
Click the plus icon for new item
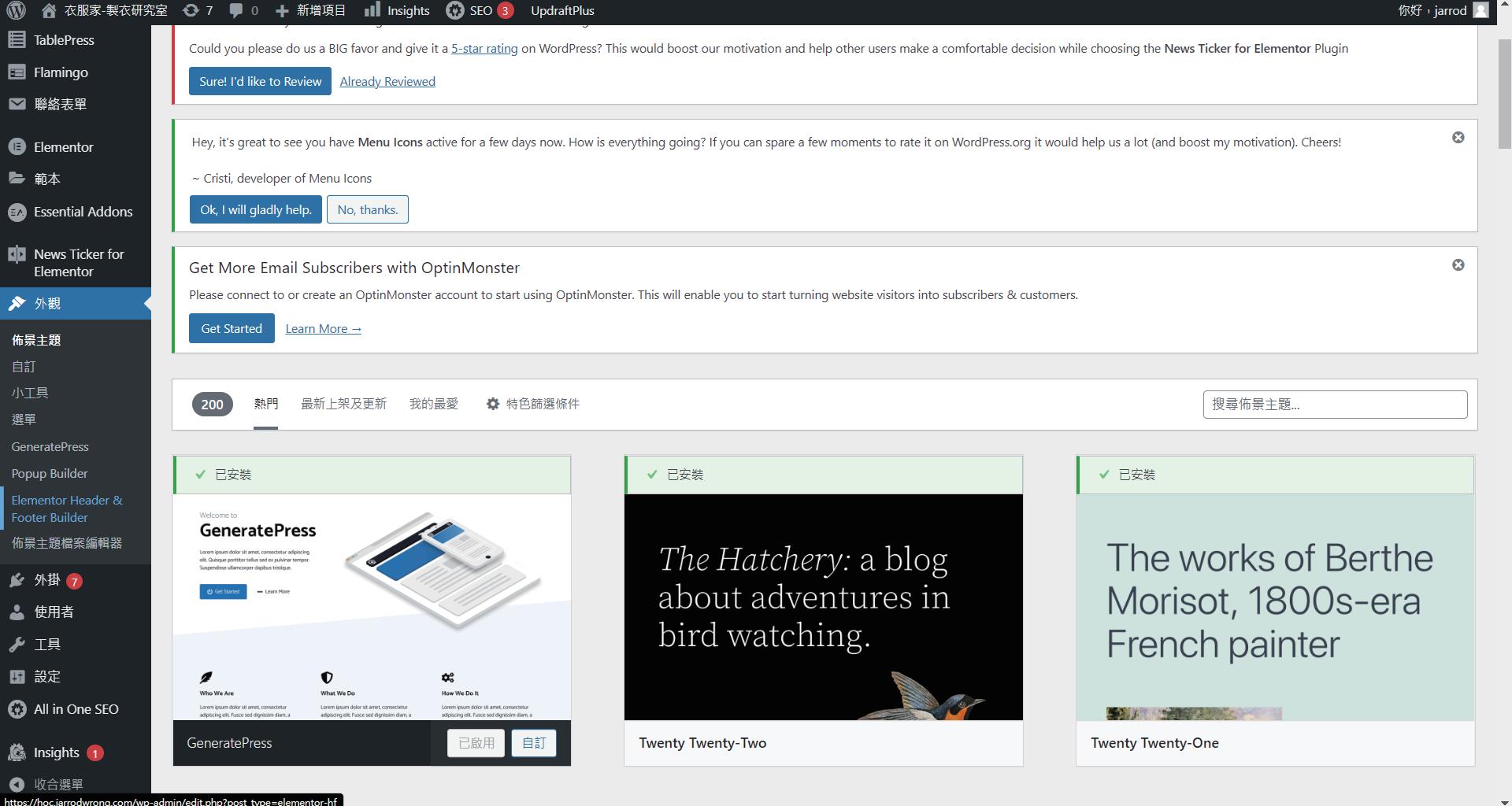(282, 11)
